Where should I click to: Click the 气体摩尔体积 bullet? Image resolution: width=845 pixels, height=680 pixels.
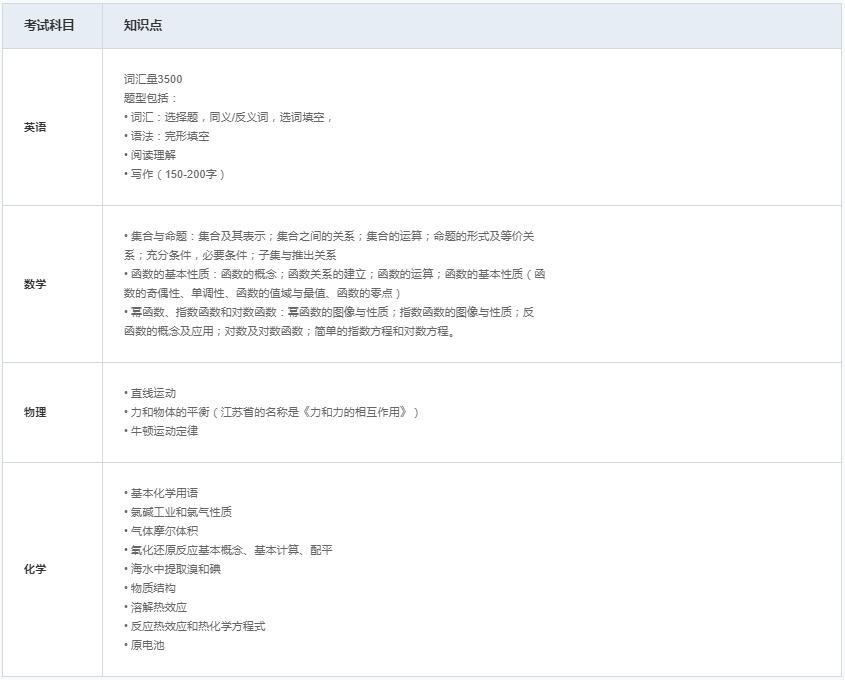point(161,531)
